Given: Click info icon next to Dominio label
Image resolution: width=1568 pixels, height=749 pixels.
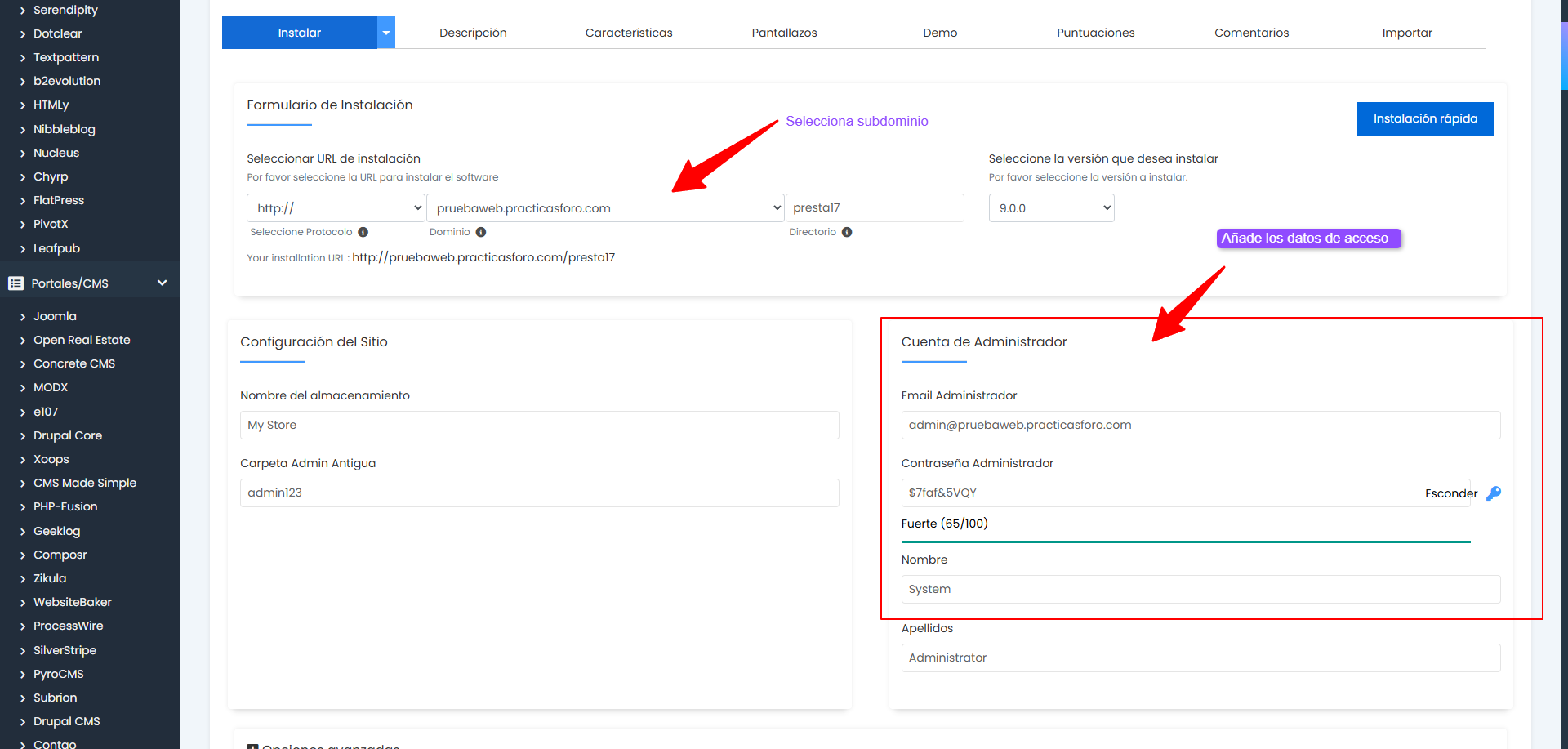Looking at the screenshot, I should [x=481, y=232].
